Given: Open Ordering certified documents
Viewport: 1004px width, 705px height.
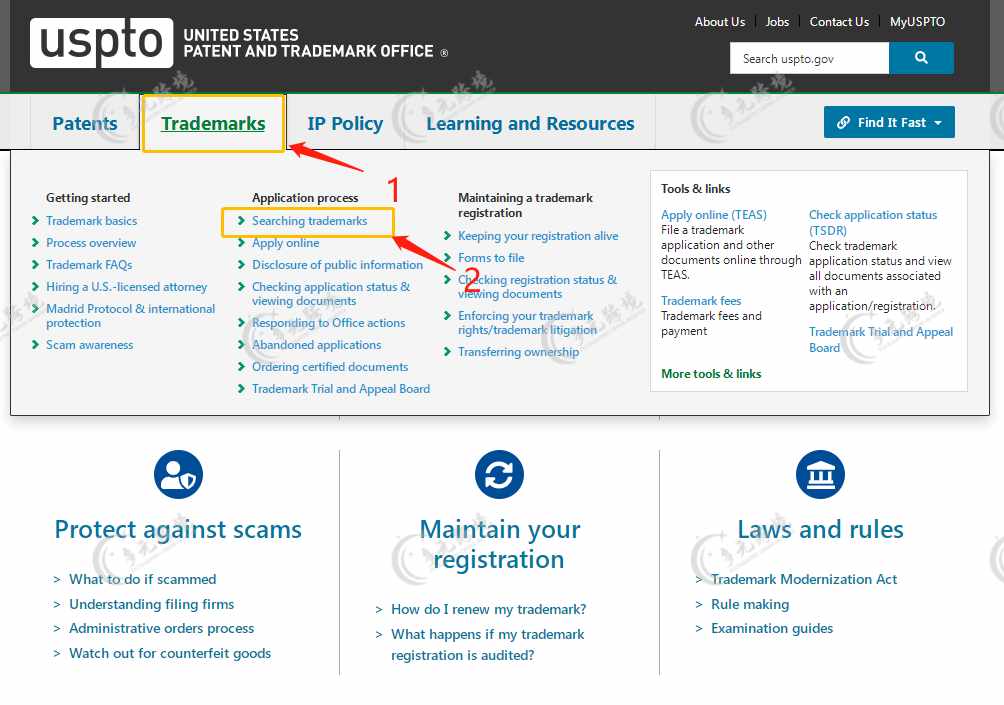Looking at the screenshot, I should pos(330,367).
